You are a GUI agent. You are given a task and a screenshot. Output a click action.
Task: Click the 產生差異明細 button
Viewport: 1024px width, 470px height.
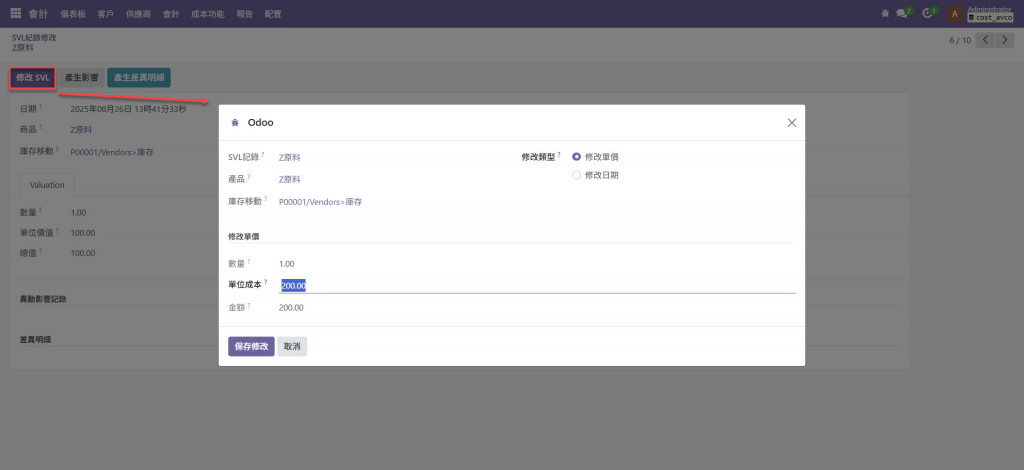(138, 78)
